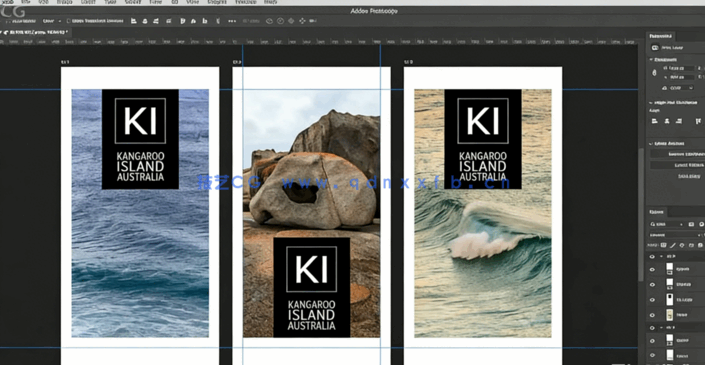The image size is (705, 365).
Task: Select the 3D roll mode icon
Action: [x=281, y=21]
